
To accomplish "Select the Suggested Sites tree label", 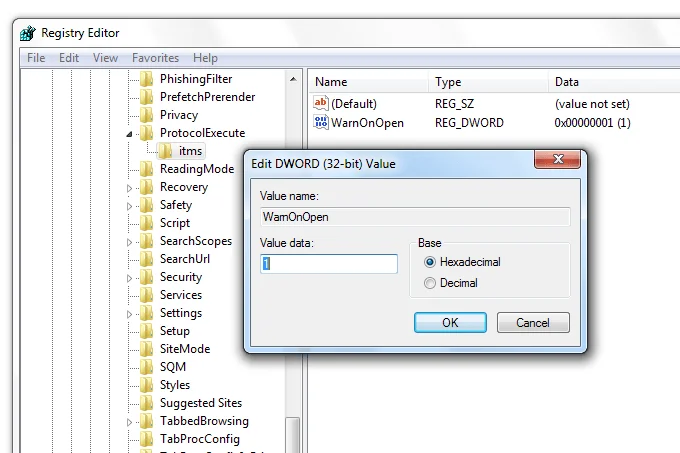I will tap(201, 403).
